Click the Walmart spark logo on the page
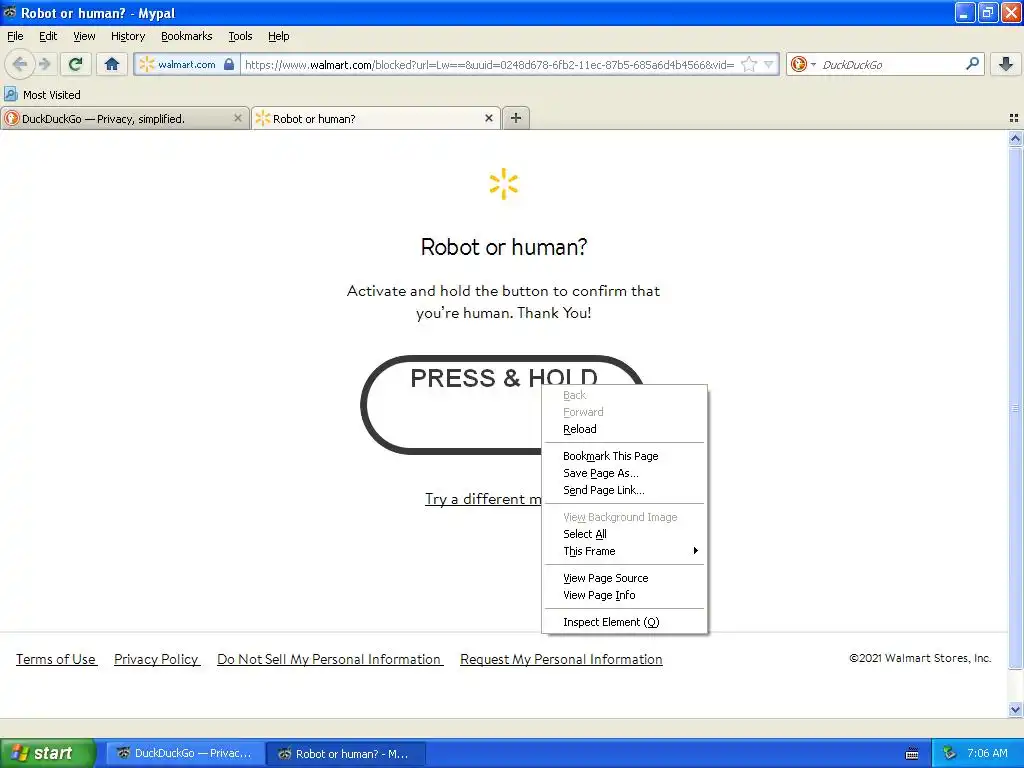 click(x=504, y=184)
